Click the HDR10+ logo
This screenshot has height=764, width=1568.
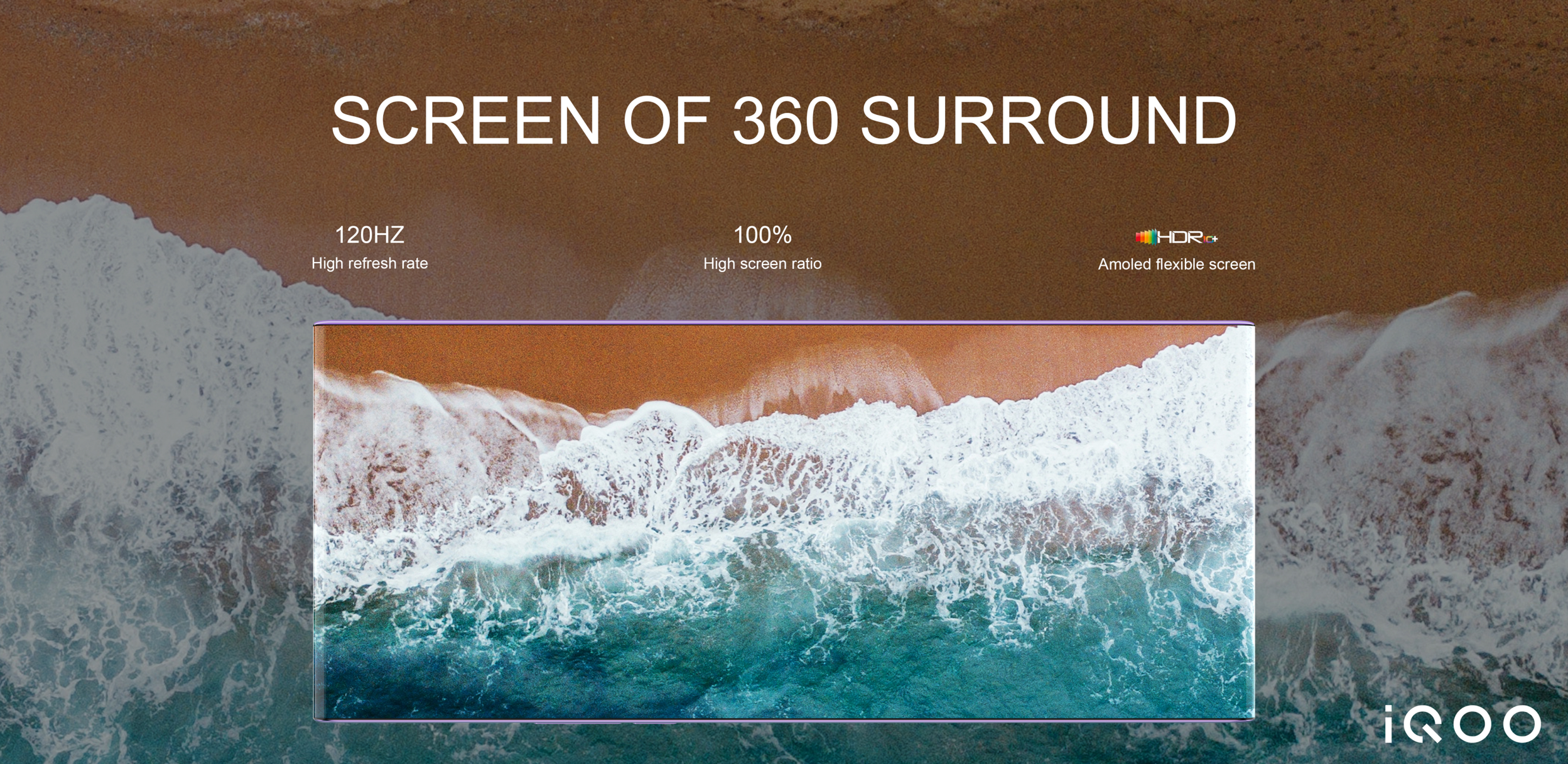point(1176,237)
